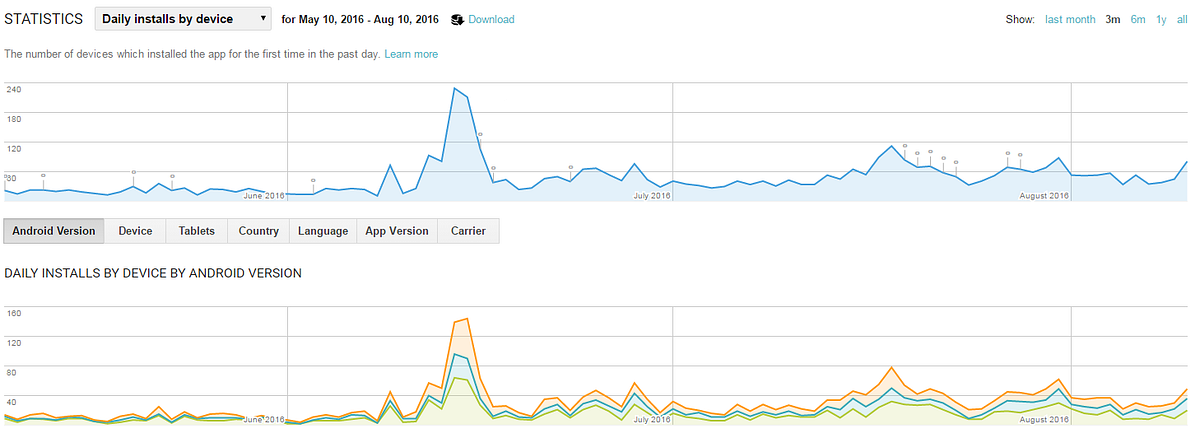Click the Download link
Screen dimensions: 1200x429
click(491, 20)
